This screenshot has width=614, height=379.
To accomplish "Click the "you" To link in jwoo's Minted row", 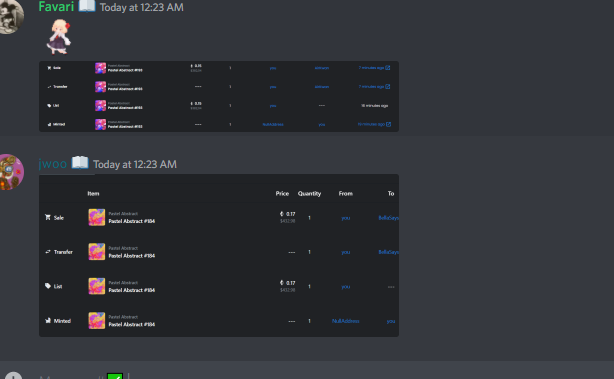I will click(391, 321).
